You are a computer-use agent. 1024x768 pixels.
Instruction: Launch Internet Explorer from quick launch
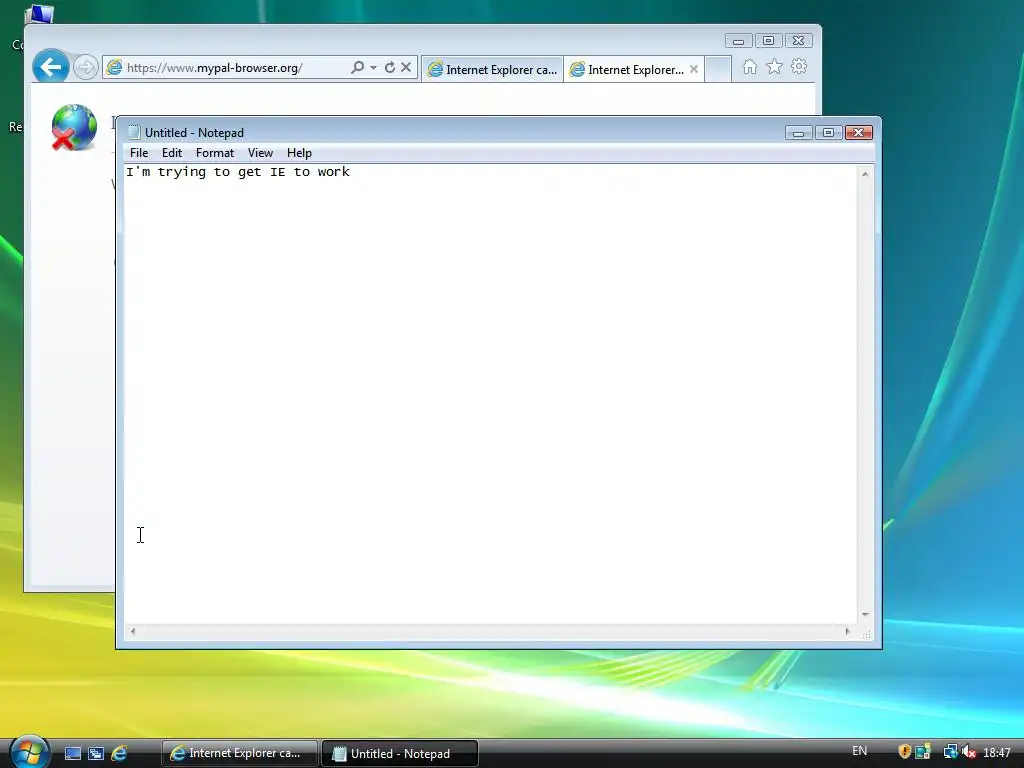[x=119, y=754]
